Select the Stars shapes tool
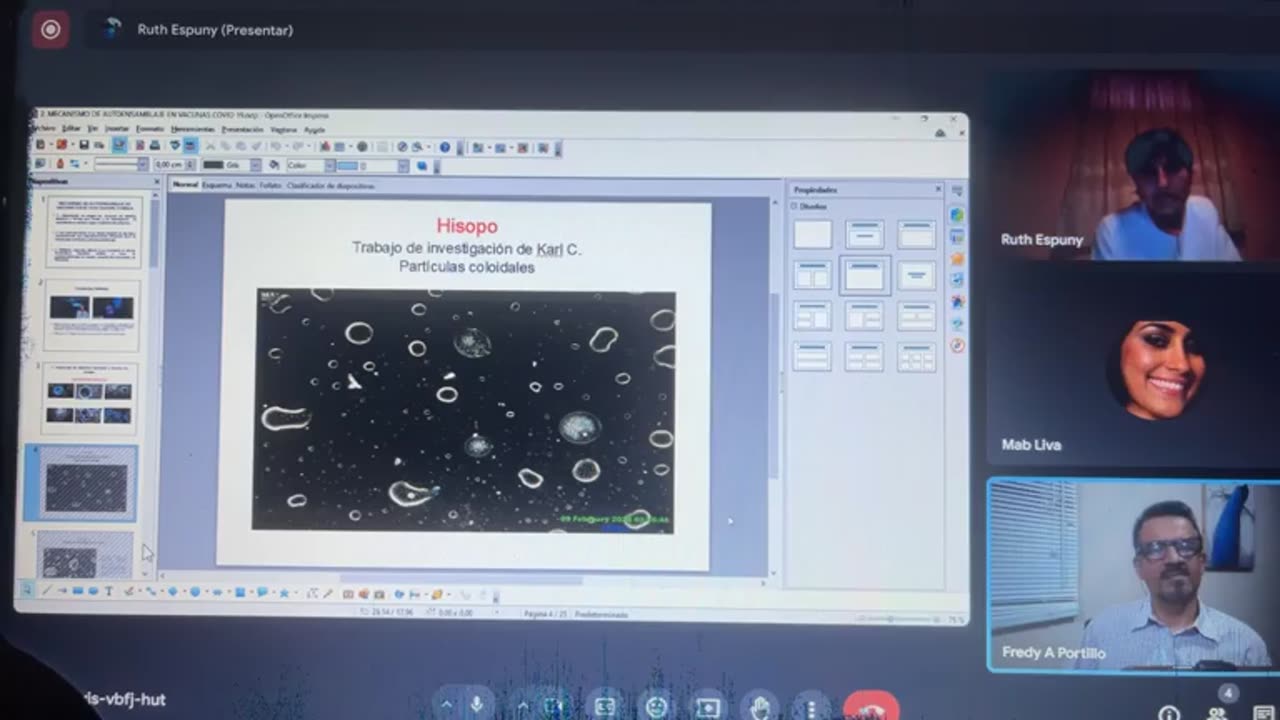Screen dimensions: 1280x720 283,593
